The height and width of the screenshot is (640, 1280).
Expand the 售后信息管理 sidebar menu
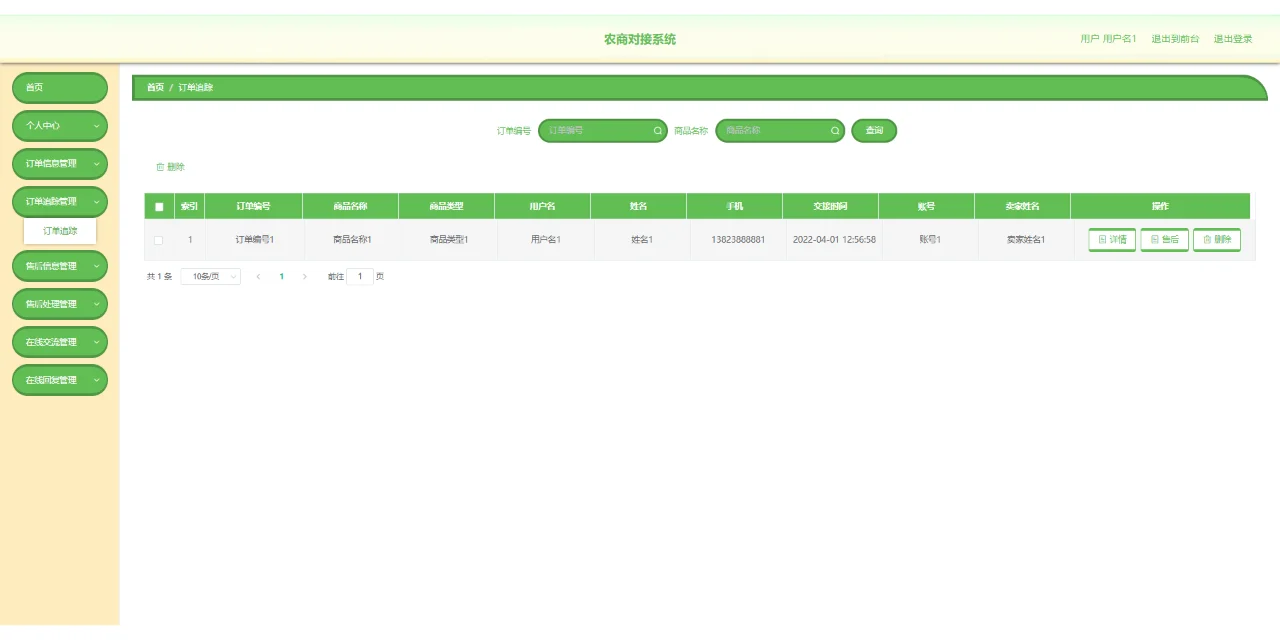coord(59,265)
